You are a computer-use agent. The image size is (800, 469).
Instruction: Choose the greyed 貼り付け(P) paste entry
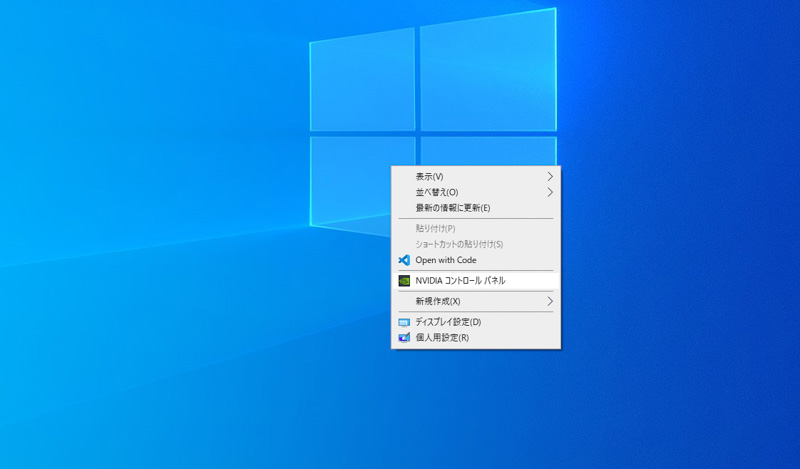[x=476, y=229]
